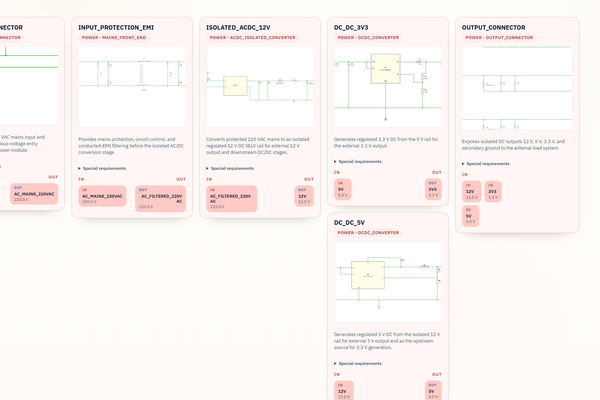
Task: Select 12V output port on ISOLATED_ACDC_12V
Action: click(x=304, y=196)
